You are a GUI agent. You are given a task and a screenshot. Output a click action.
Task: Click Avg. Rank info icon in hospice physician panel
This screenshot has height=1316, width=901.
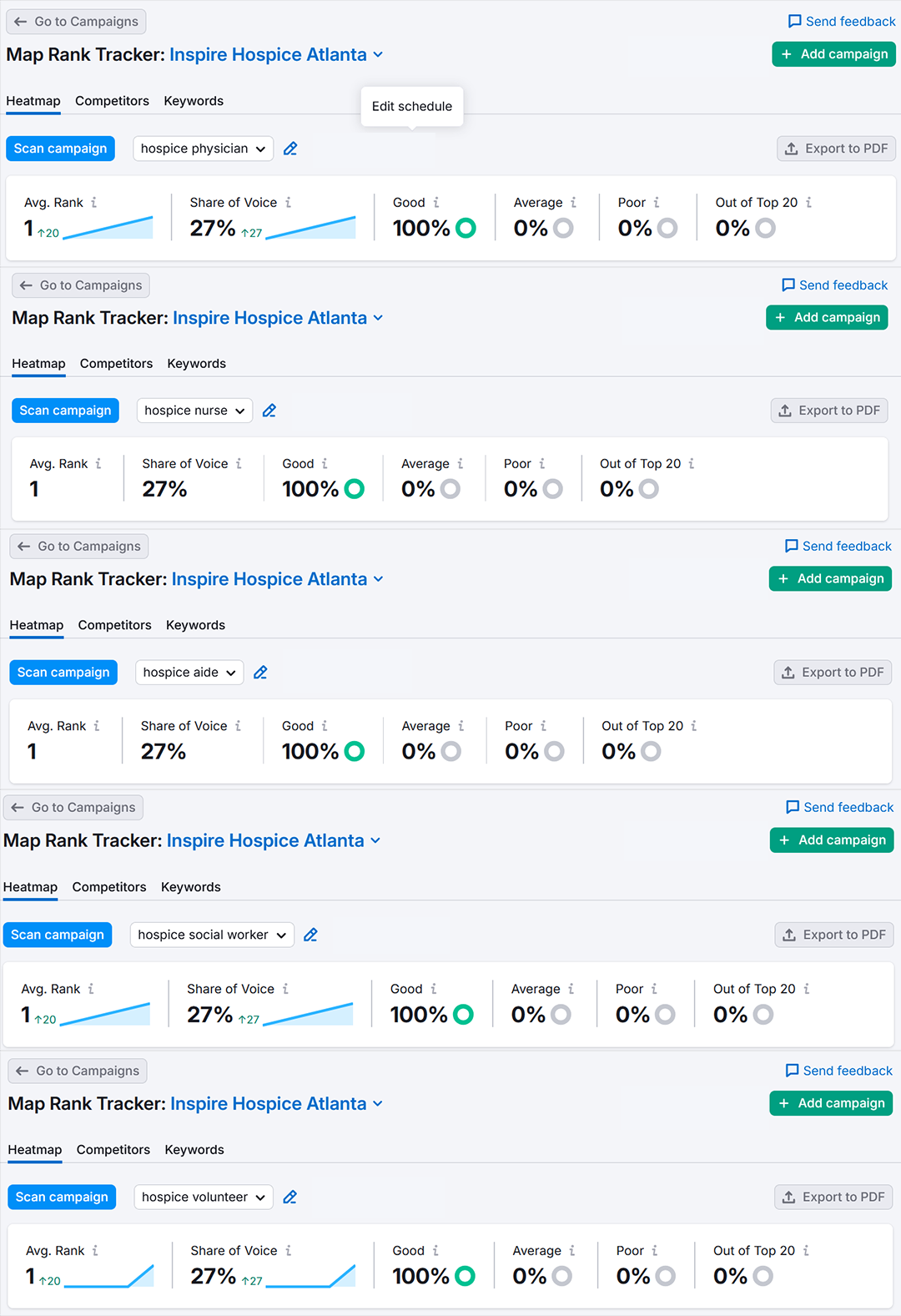tap(94, 203)
